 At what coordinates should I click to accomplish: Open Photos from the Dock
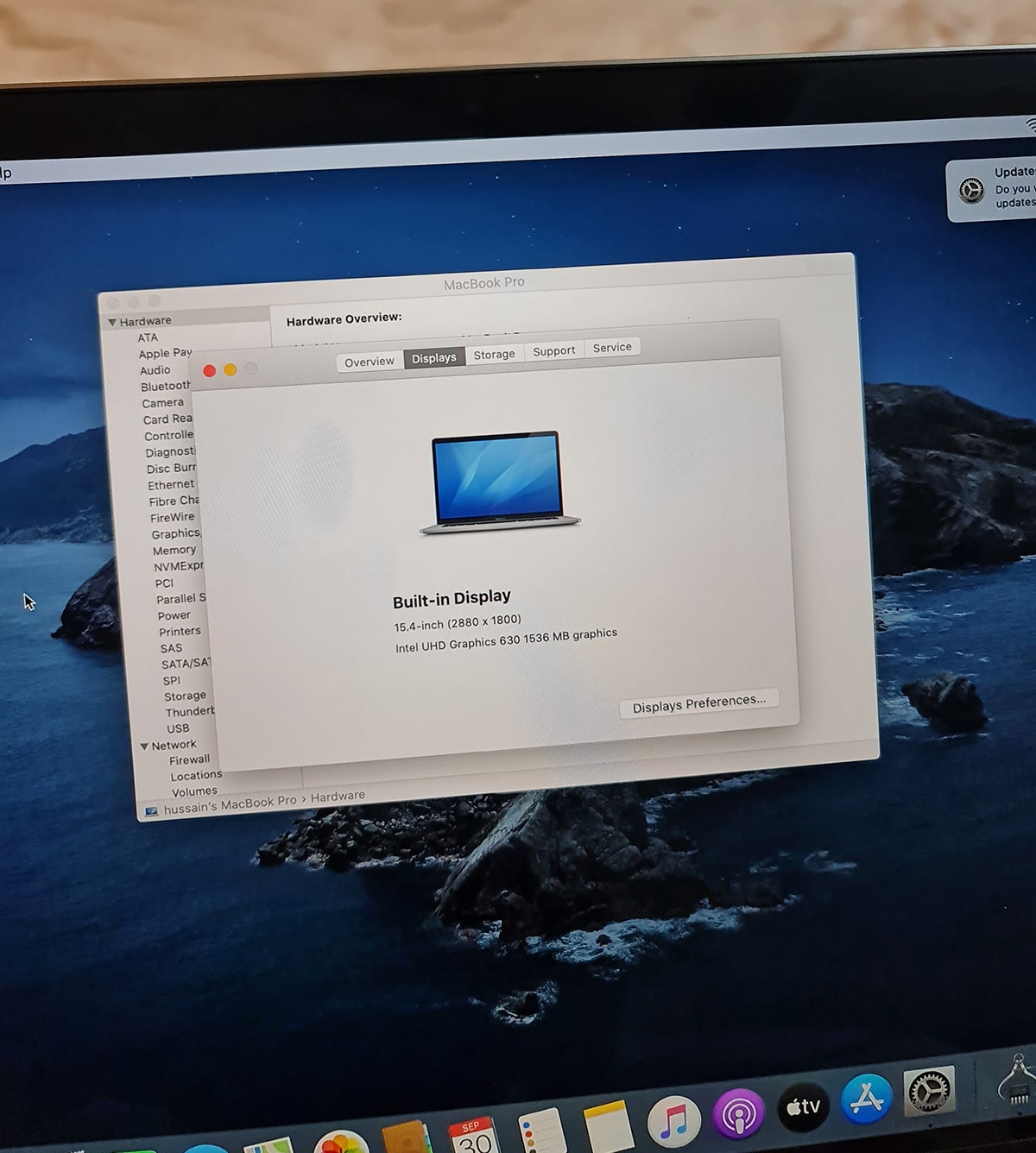point(342,1143)
